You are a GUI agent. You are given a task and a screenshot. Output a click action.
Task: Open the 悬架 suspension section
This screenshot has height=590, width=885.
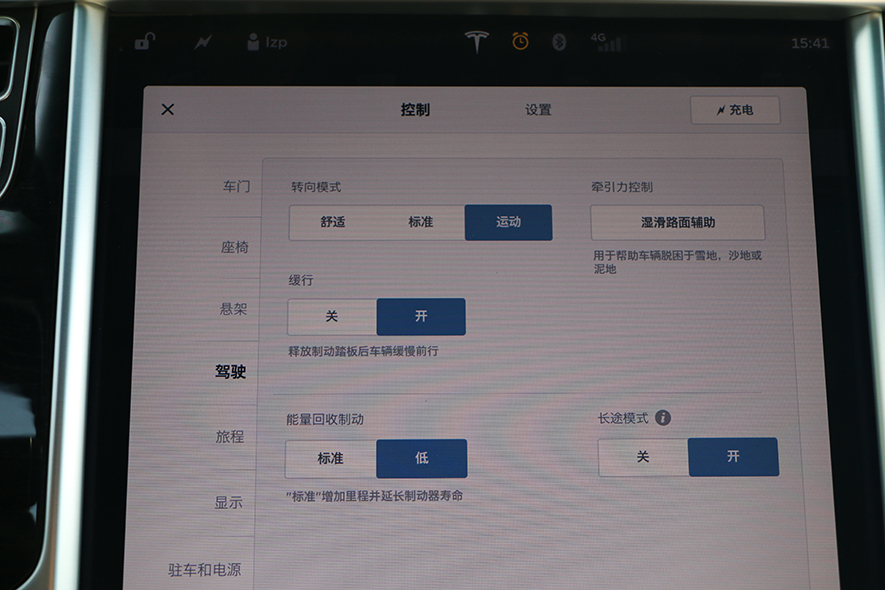tap(233, 309)
